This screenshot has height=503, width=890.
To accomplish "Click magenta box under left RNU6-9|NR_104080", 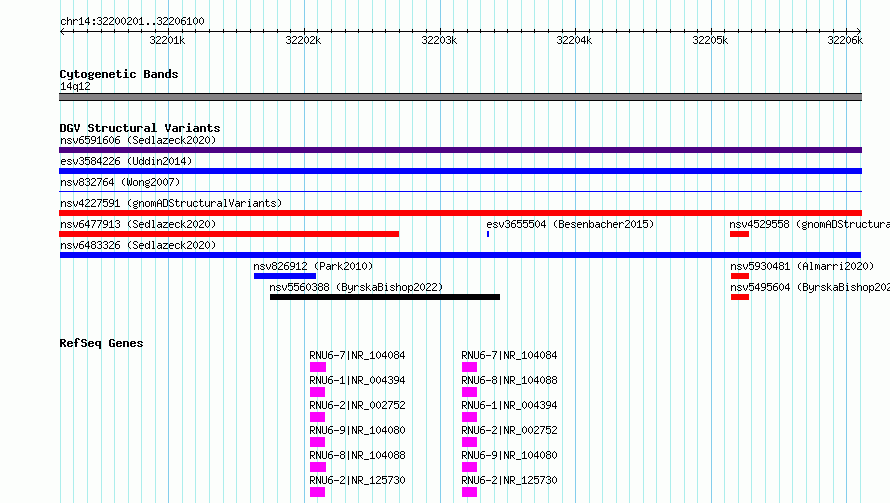I will point(317,442).
